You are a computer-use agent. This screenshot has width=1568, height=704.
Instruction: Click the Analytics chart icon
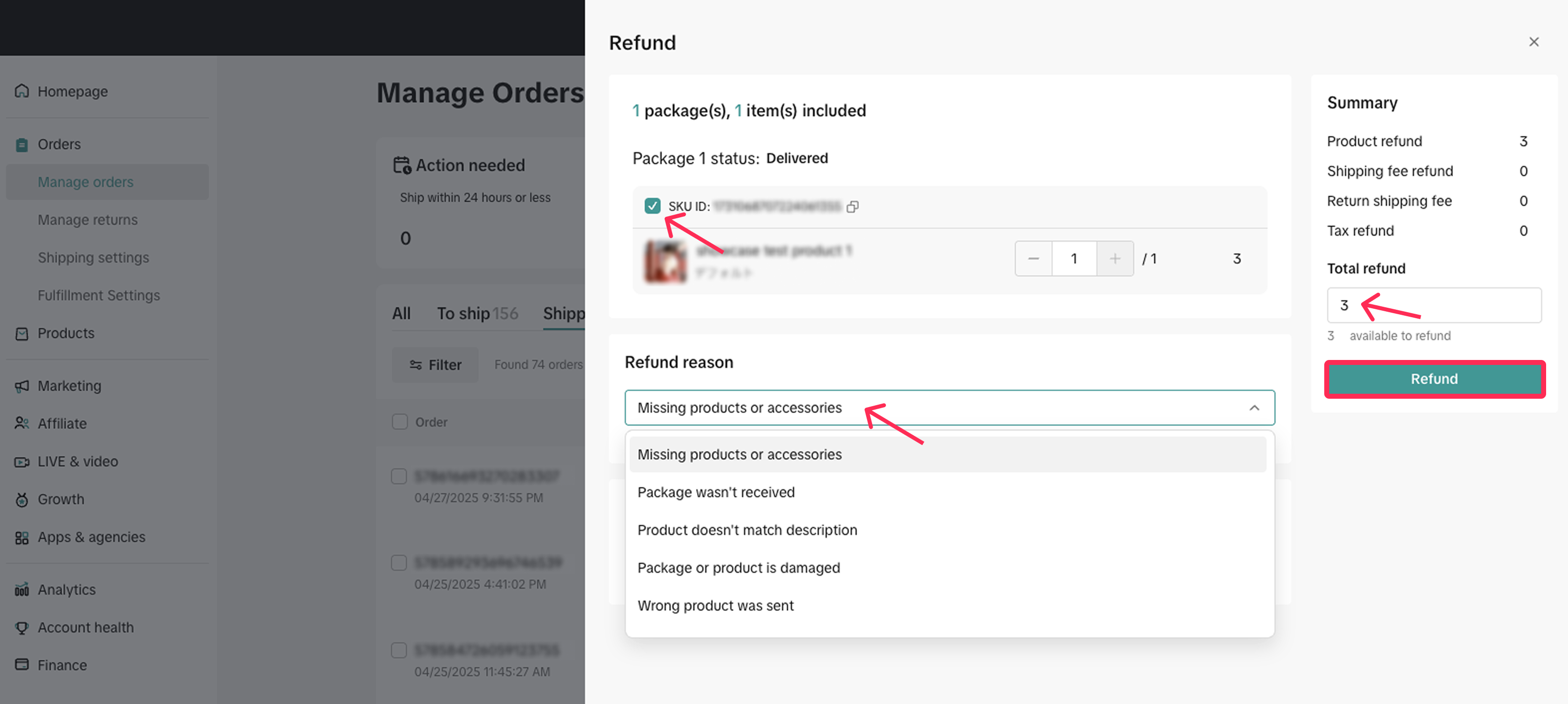(22, 590)
